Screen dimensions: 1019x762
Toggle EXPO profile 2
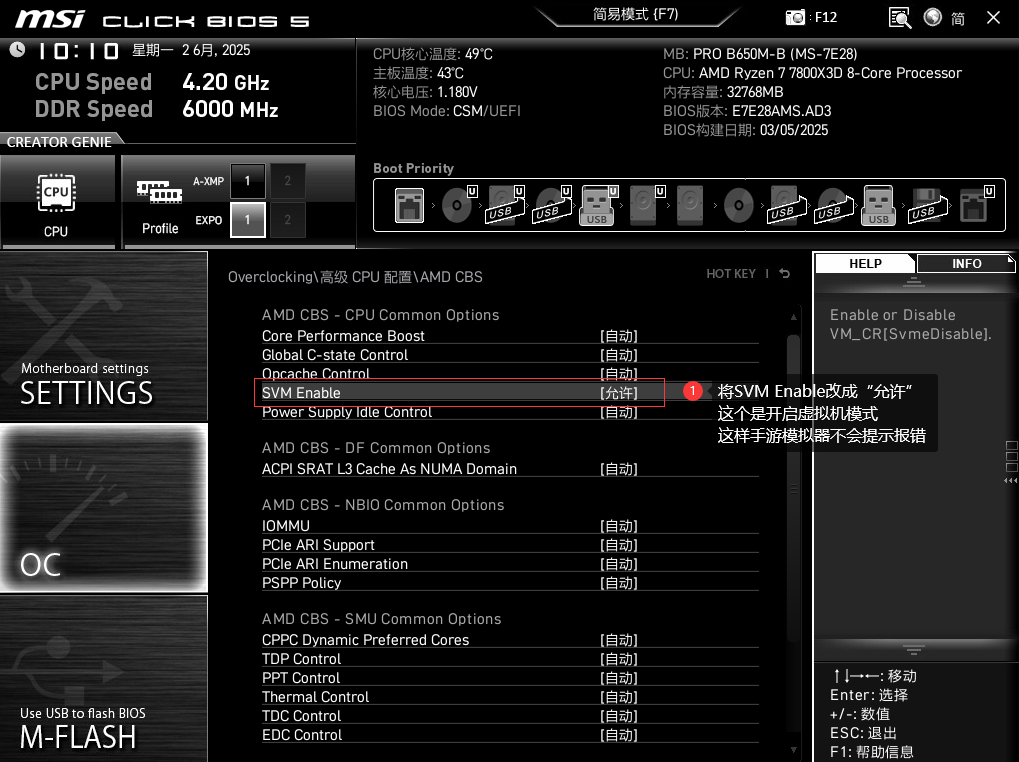[x=288, y=220]
